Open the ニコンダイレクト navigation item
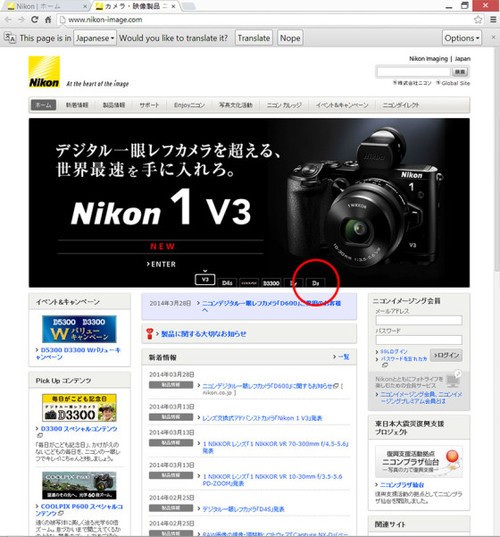 point(401,105)
